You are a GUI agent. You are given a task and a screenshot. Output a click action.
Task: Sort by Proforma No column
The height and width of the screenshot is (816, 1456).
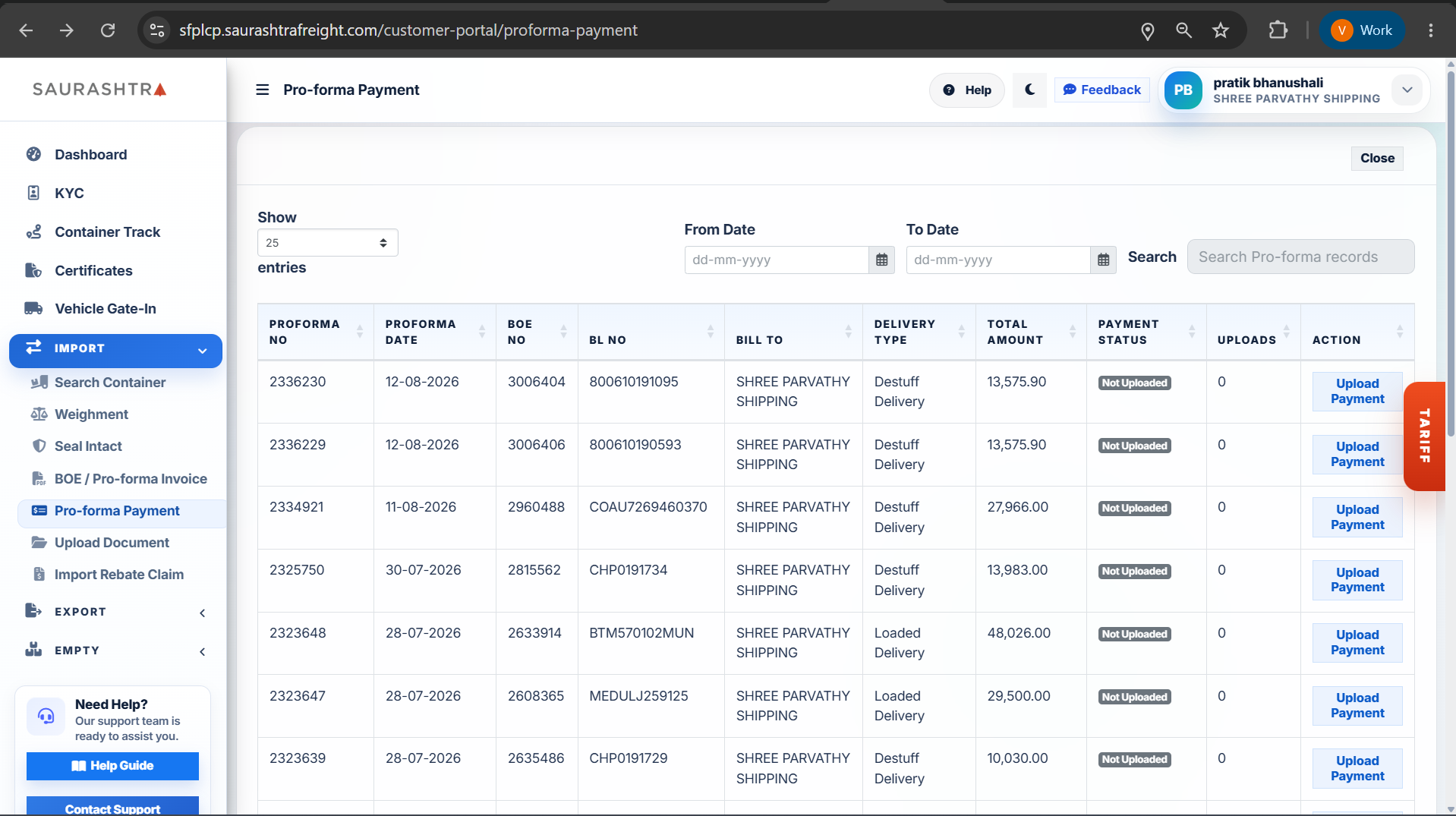[x=315, y=332]
